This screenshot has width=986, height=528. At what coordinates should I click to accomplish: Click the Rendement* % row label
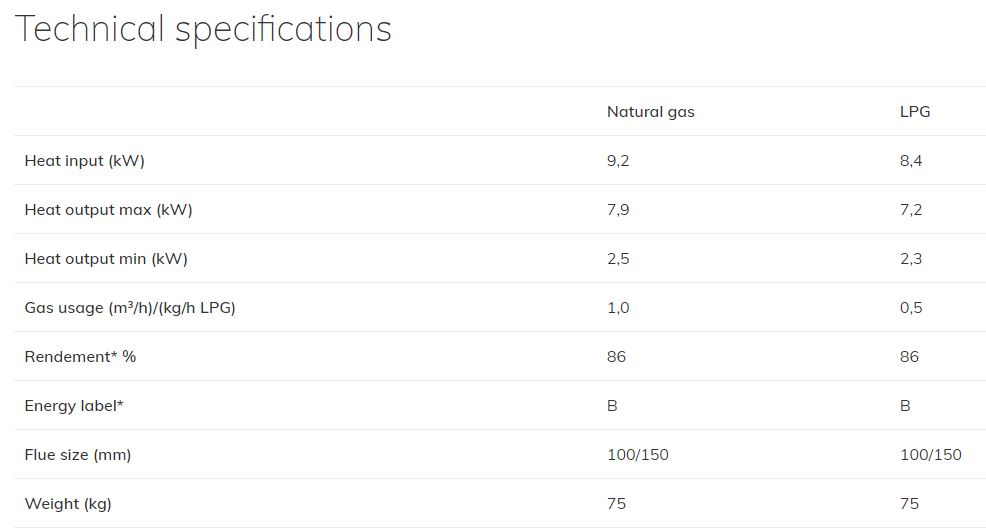tap(80, 356)
